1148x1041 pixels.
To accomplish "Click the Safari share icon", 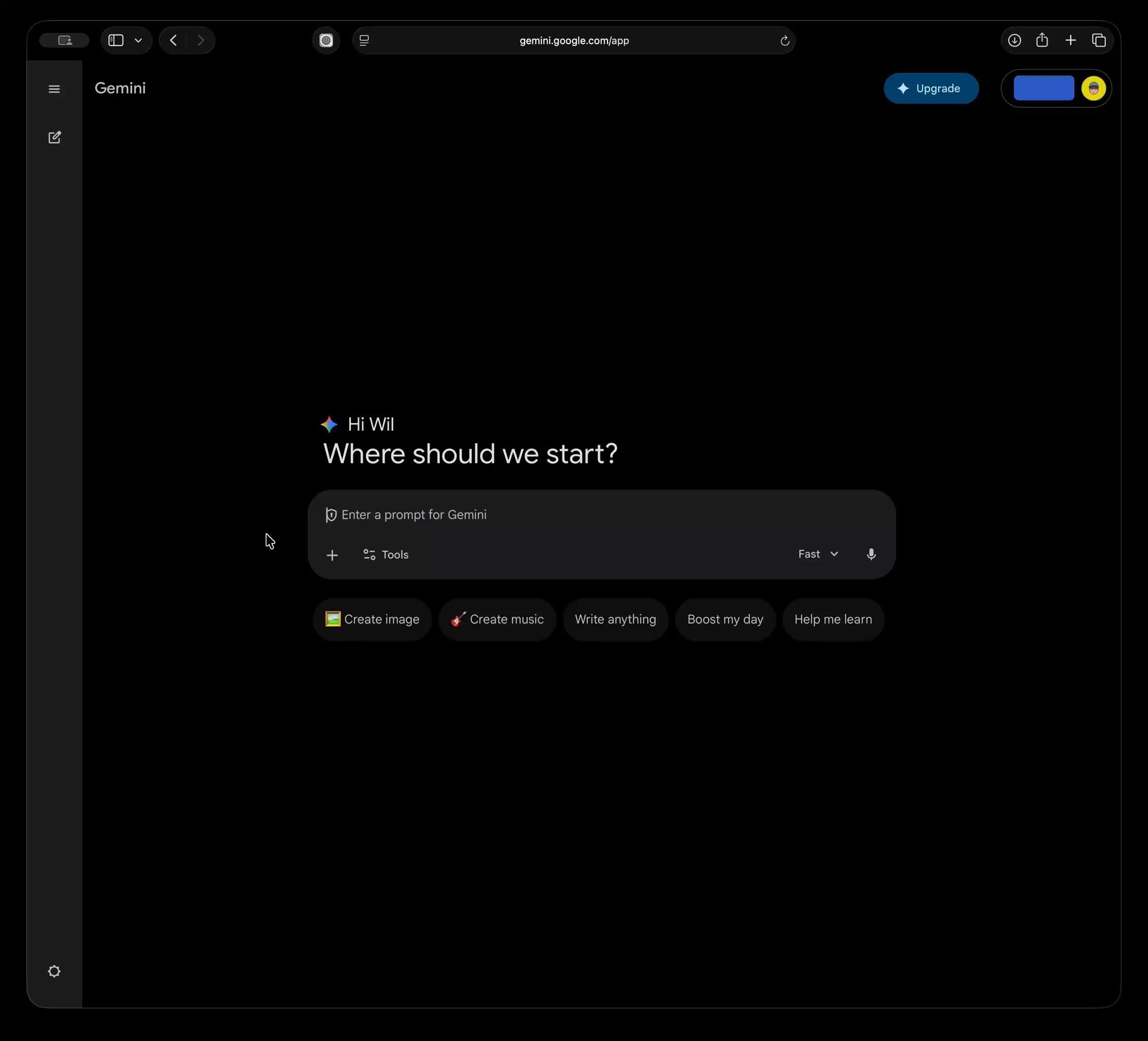I will (1042, 41).
